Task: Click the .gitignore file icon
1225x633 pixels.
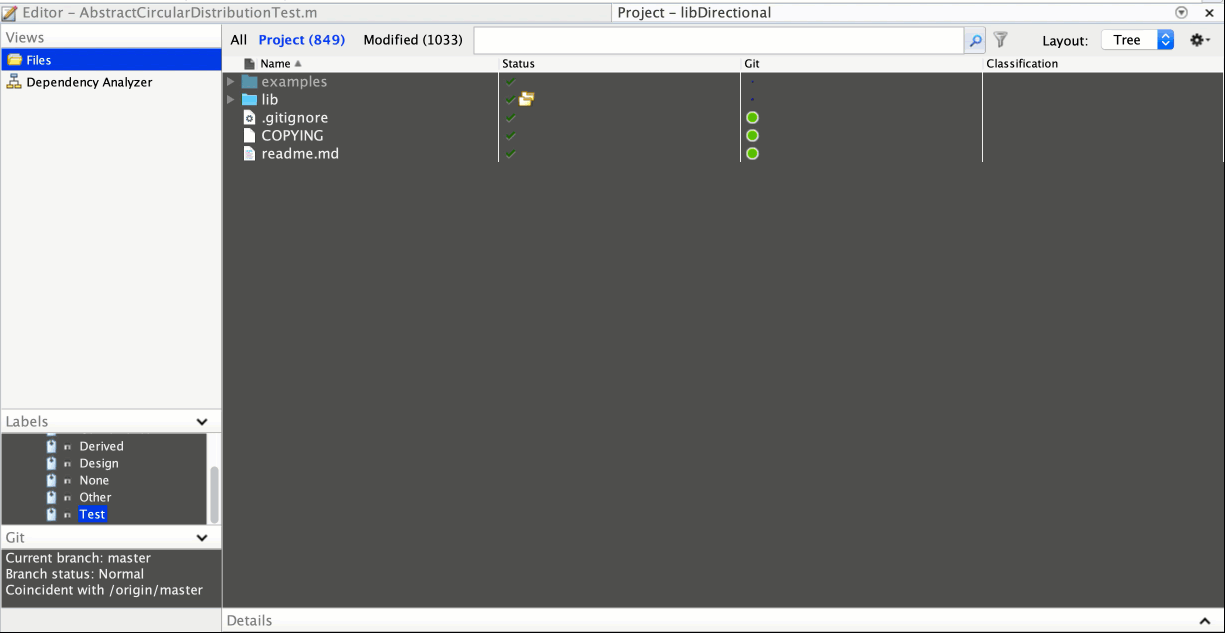Action: tap(250, 118)
